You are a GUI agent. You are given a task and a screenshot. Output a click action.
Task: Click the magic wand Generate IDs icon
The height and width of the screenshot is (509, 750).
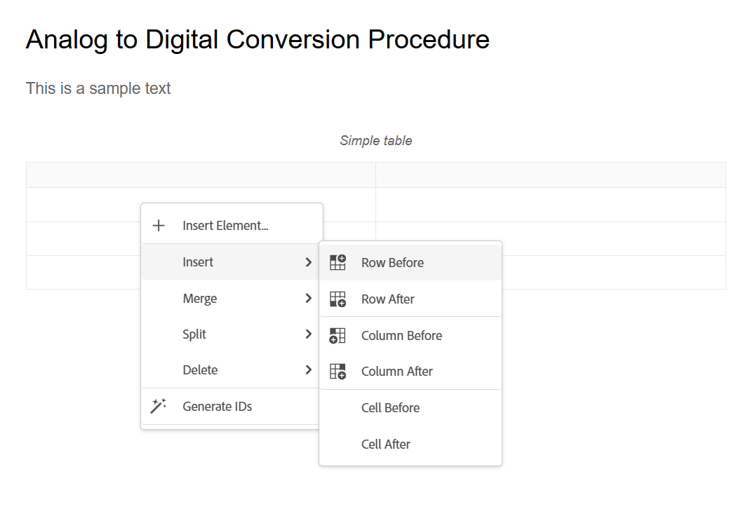click(159, 406)
